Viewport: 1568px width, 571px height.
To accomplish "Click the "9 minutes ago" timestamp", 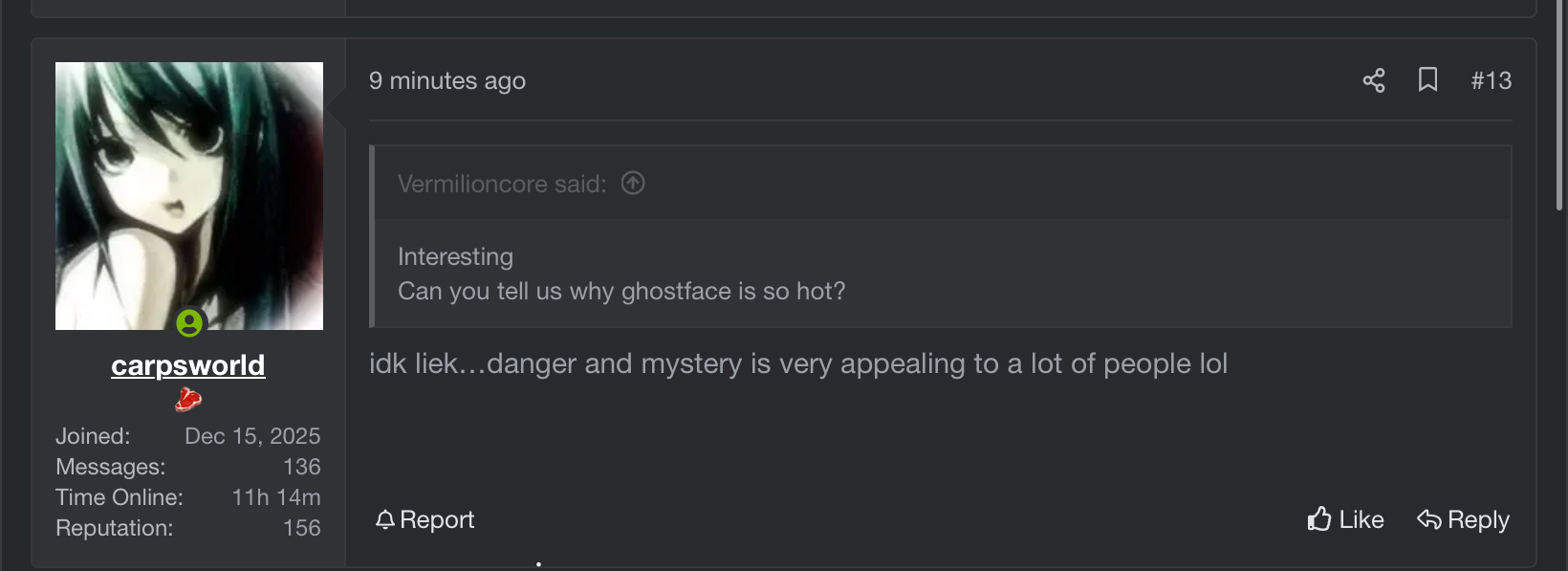I will pos(447,81).
